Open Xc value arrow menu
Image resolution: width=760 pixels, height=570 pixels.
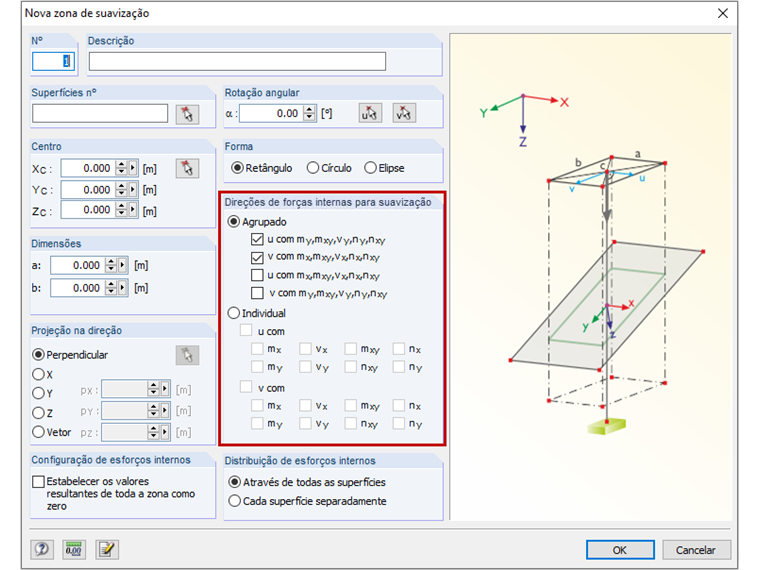(x=133, y=168)
